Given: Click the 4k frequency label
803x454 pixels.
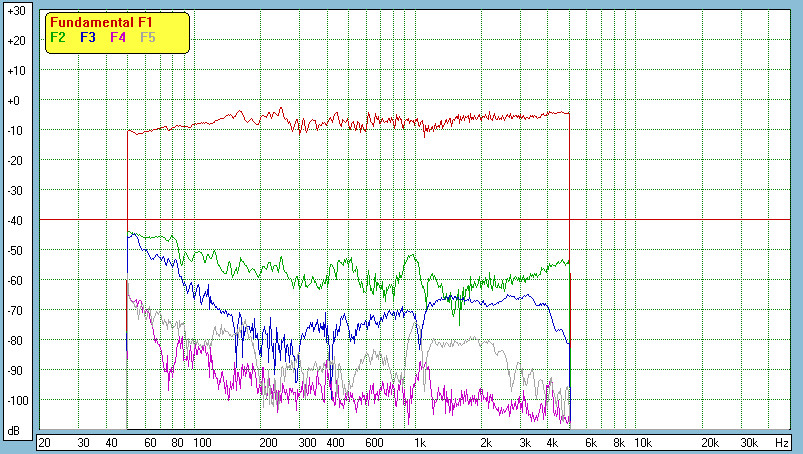Looking at the screenshot, I should (x=553, y=443).
